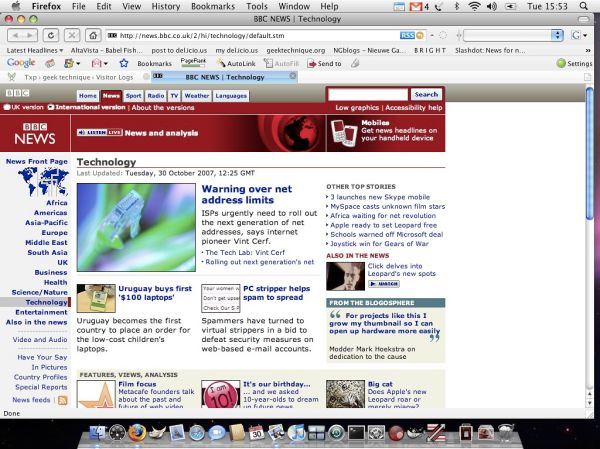Open iChat from the Dock
Screen dimensions: 600x449
(x=217, y=433)
